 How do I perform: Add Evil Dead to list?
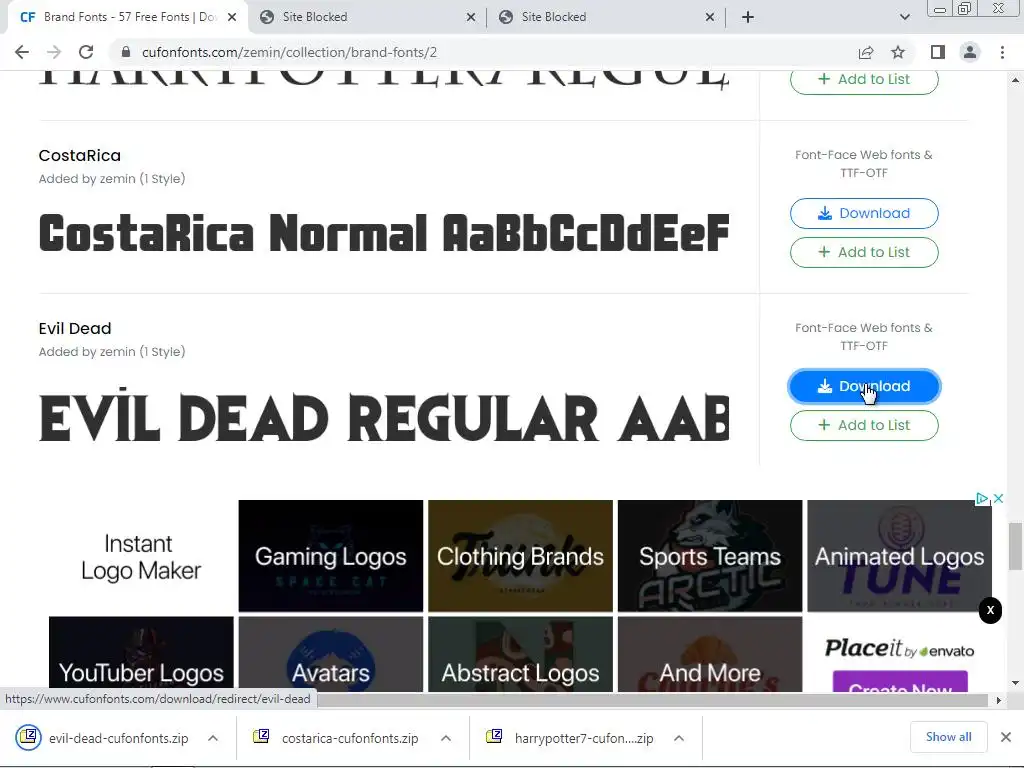864,425
